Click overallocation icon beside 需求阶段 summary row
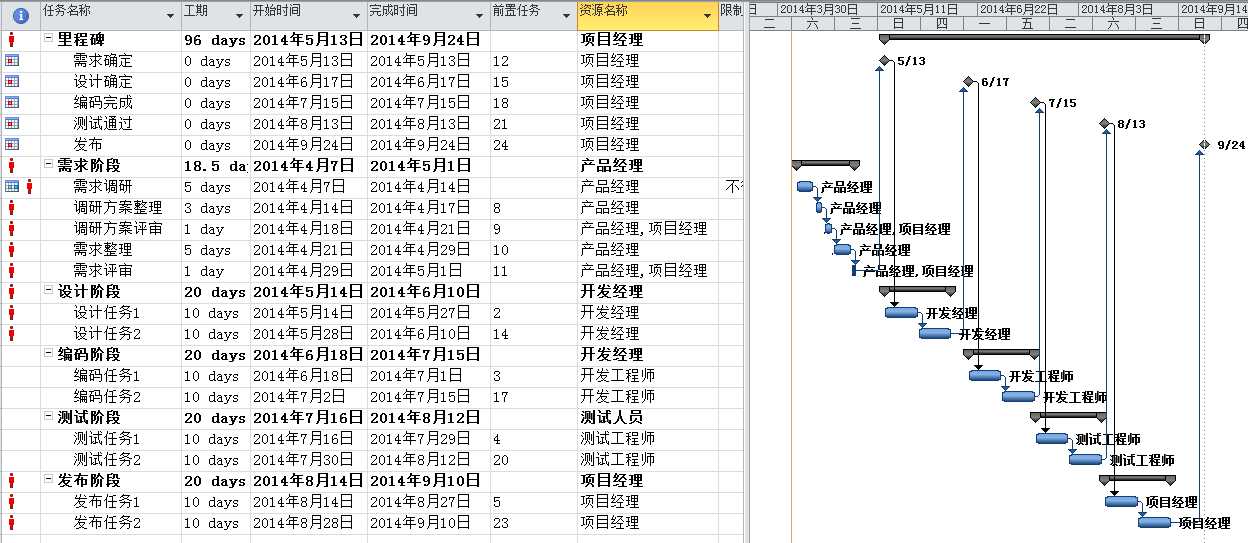 (12, 166)
